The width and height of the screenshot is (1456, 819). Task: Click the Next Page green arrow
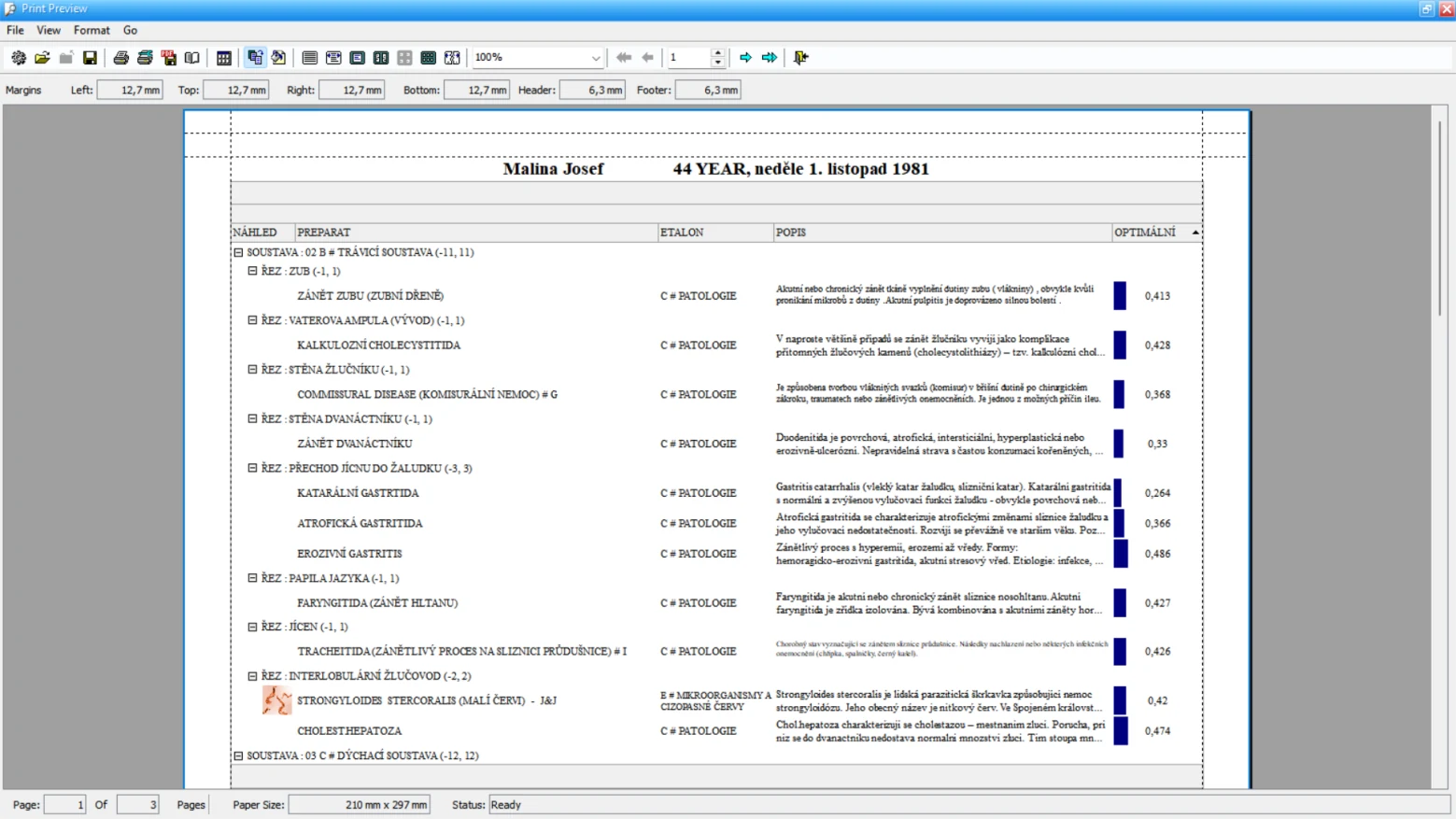point(745,58)
